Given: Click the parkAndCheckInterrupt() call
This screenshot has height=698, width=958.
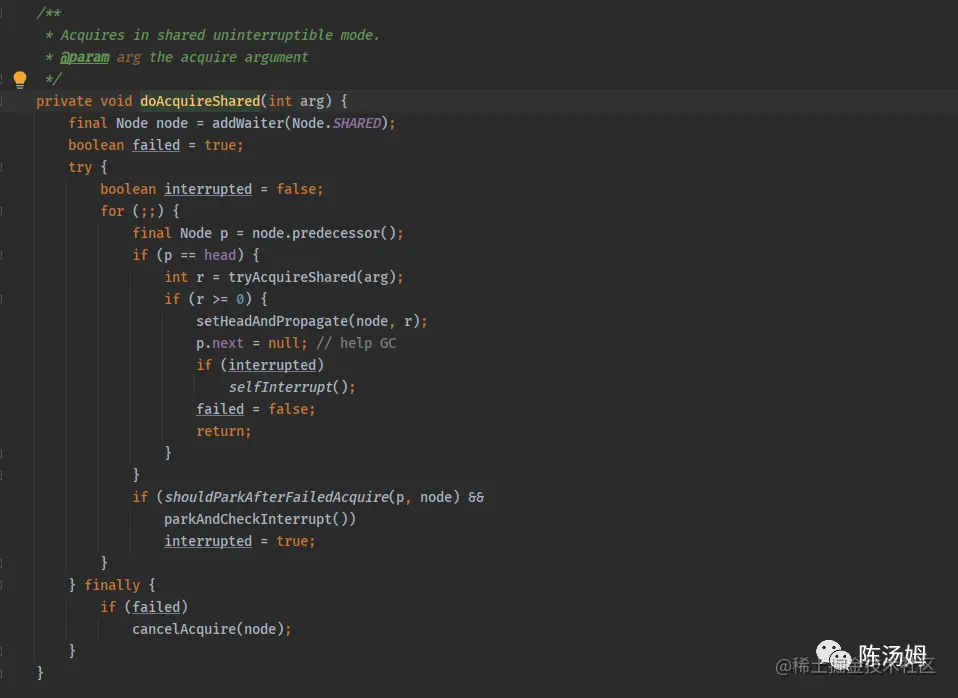Looking at the screenshot, I should point(260,519).
